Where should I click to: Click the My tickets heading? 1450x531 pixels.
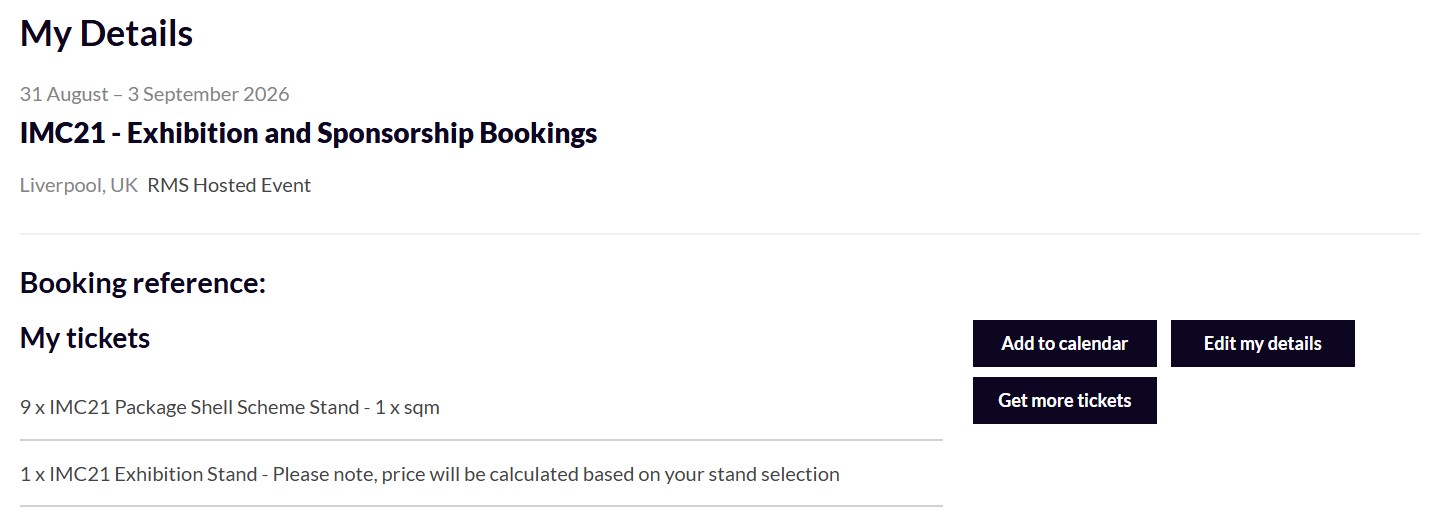click(x=85, y=338)
